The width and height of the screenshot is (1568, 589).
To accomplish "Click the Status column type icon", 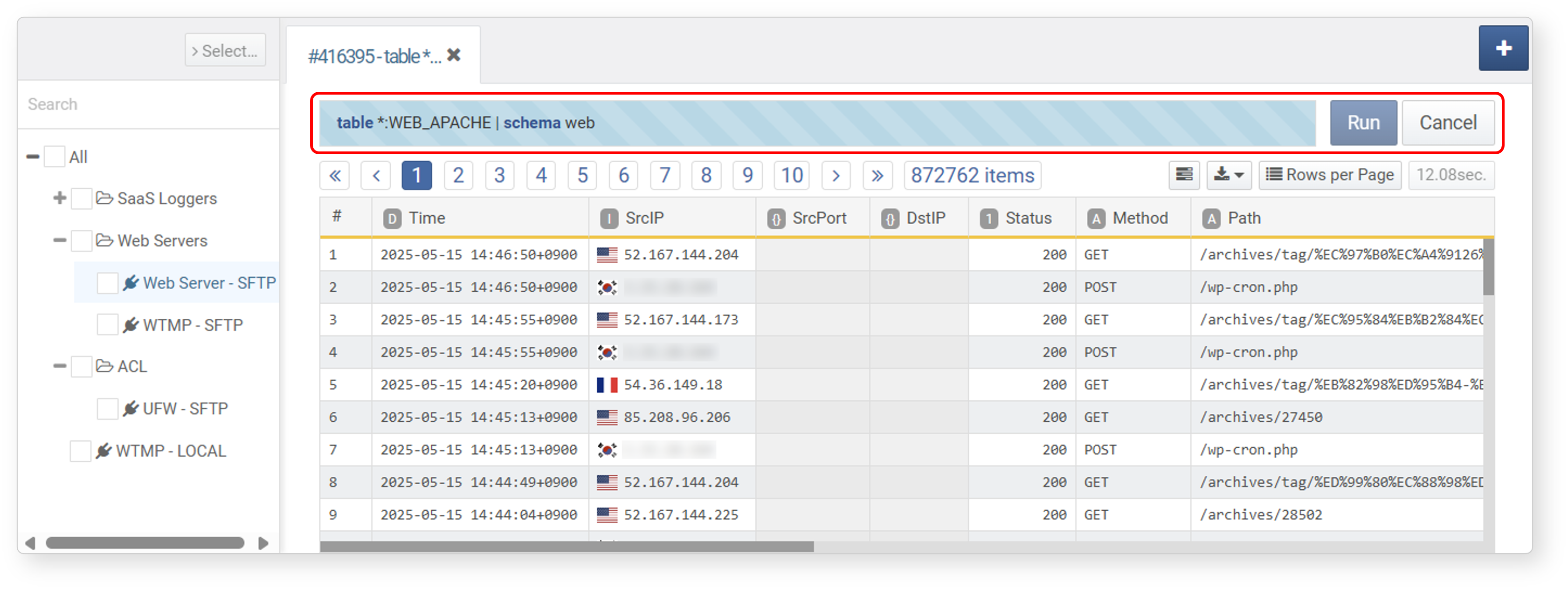I will click(988, 219).
